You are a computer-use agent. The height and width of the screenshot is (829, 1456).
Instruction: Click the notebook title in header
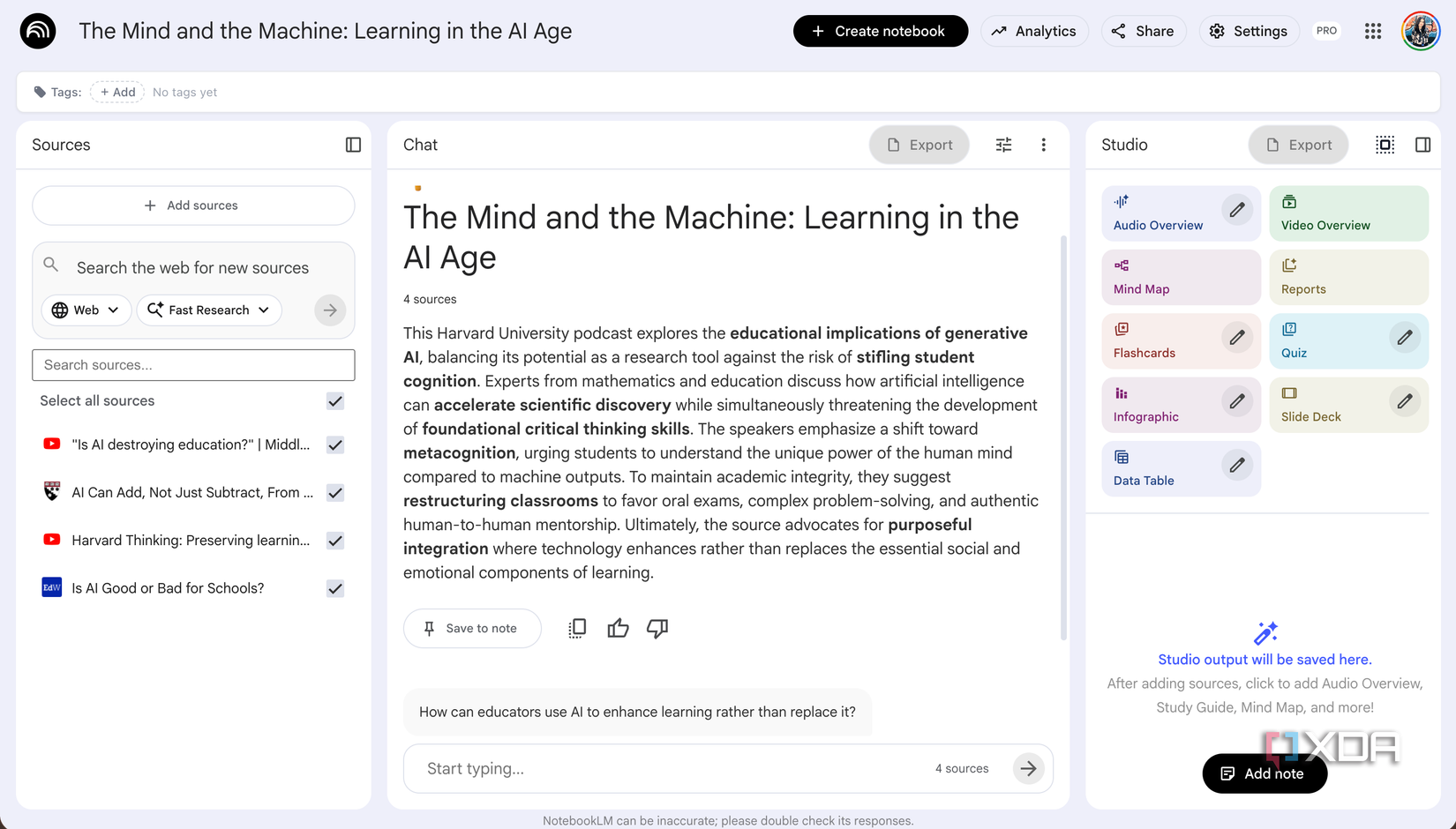pyautogui.click(x=326, y=31)
